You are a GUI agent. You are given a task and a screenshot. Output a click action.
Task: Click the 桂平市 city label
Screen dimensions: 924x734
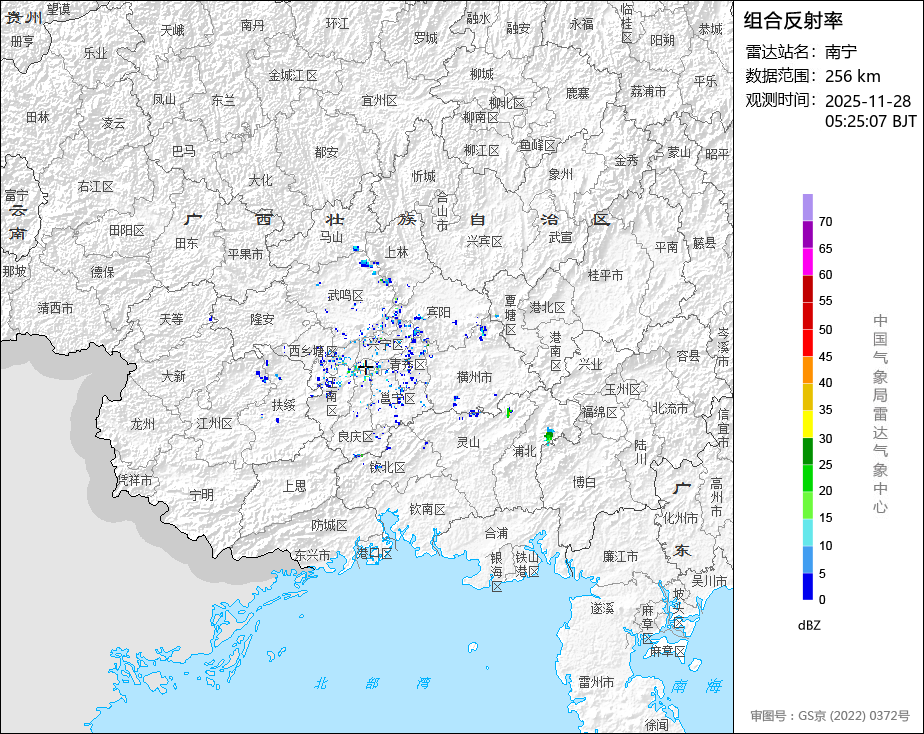pos(605,275)
